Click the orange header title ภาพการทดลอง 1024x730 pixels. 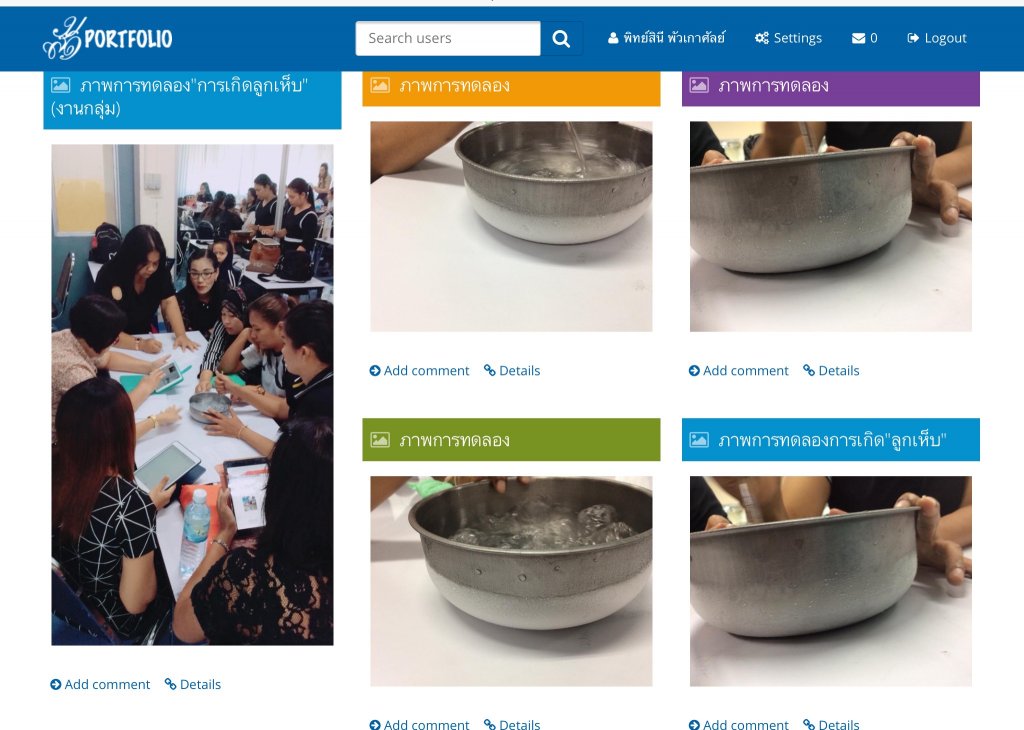click(x=455, y=86)
